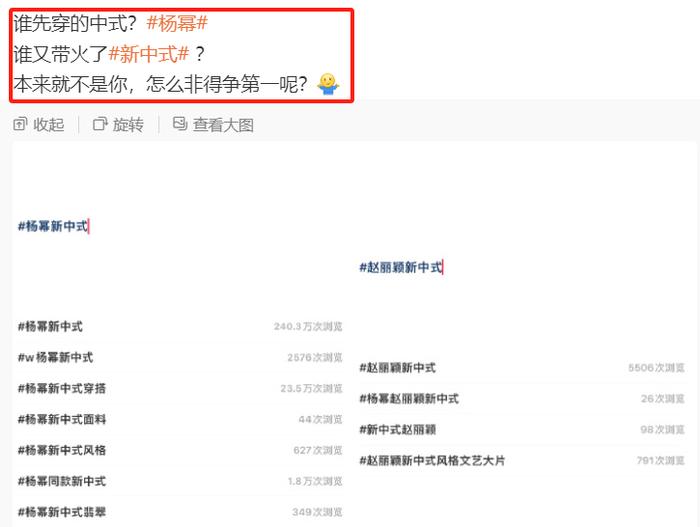Screen dimensions: 700x527
Task: Open the #新中式# hashtag link
Action: (x=149, y=54)
